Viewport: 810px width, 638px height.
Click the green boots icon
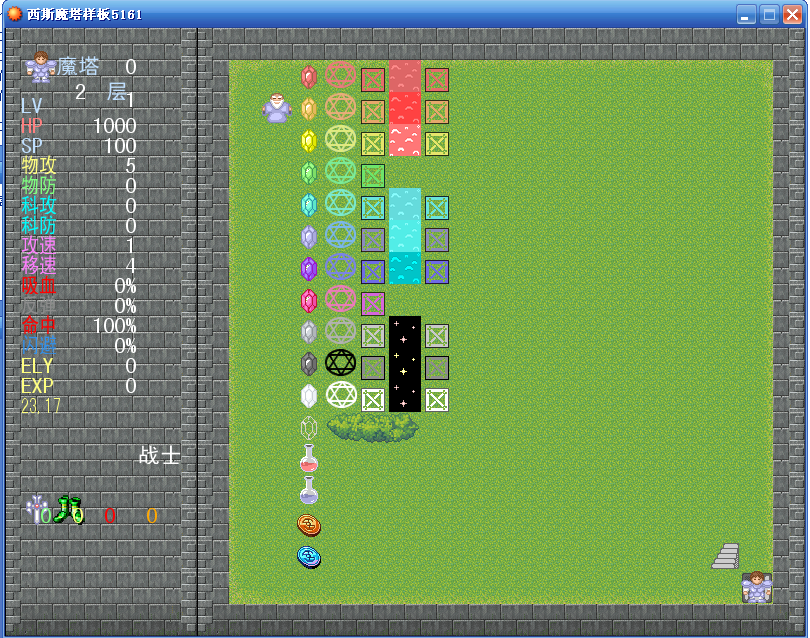coord(69,509)
